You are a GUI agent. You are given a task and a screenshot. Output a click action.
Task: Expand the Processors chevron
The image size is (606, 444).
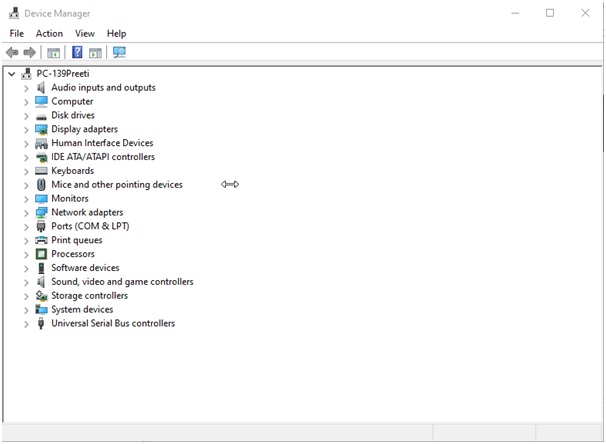pos(26,255)
